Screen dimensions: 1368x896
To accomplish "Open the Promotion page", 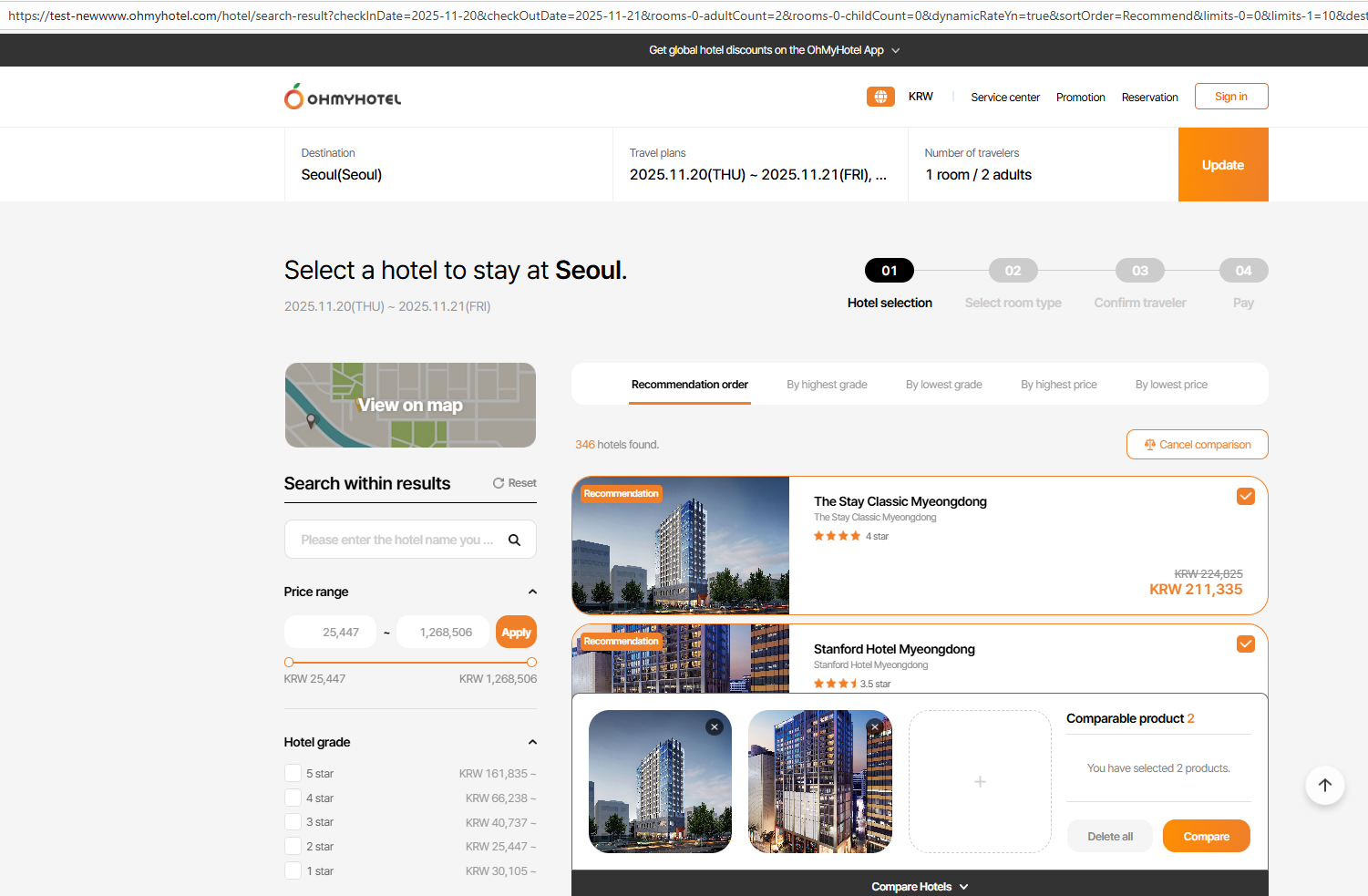I will (x=1081, y=98).
